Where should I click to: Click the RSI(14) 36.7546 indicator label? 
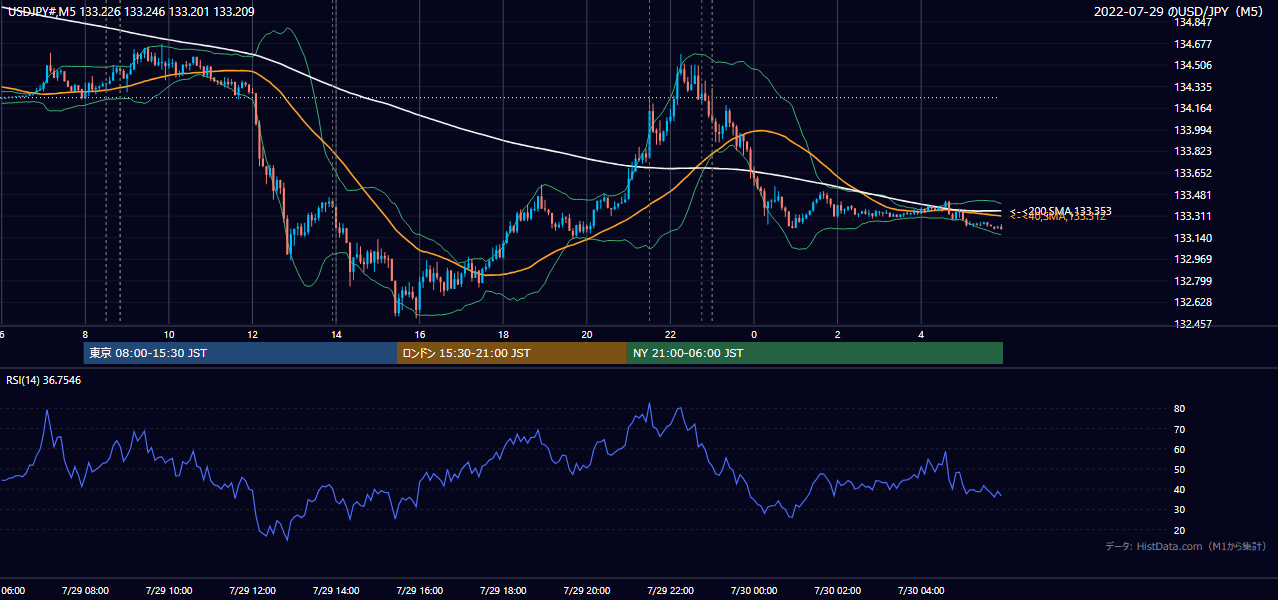point(44,380)
